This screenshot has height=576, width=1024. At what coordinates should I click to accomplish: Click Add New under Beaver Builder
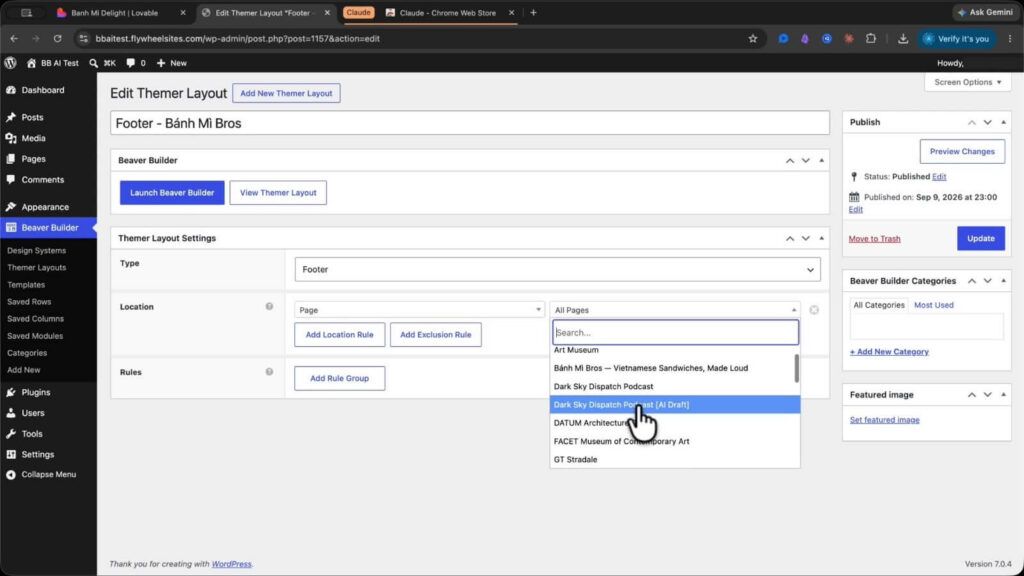tap(24, 370)
